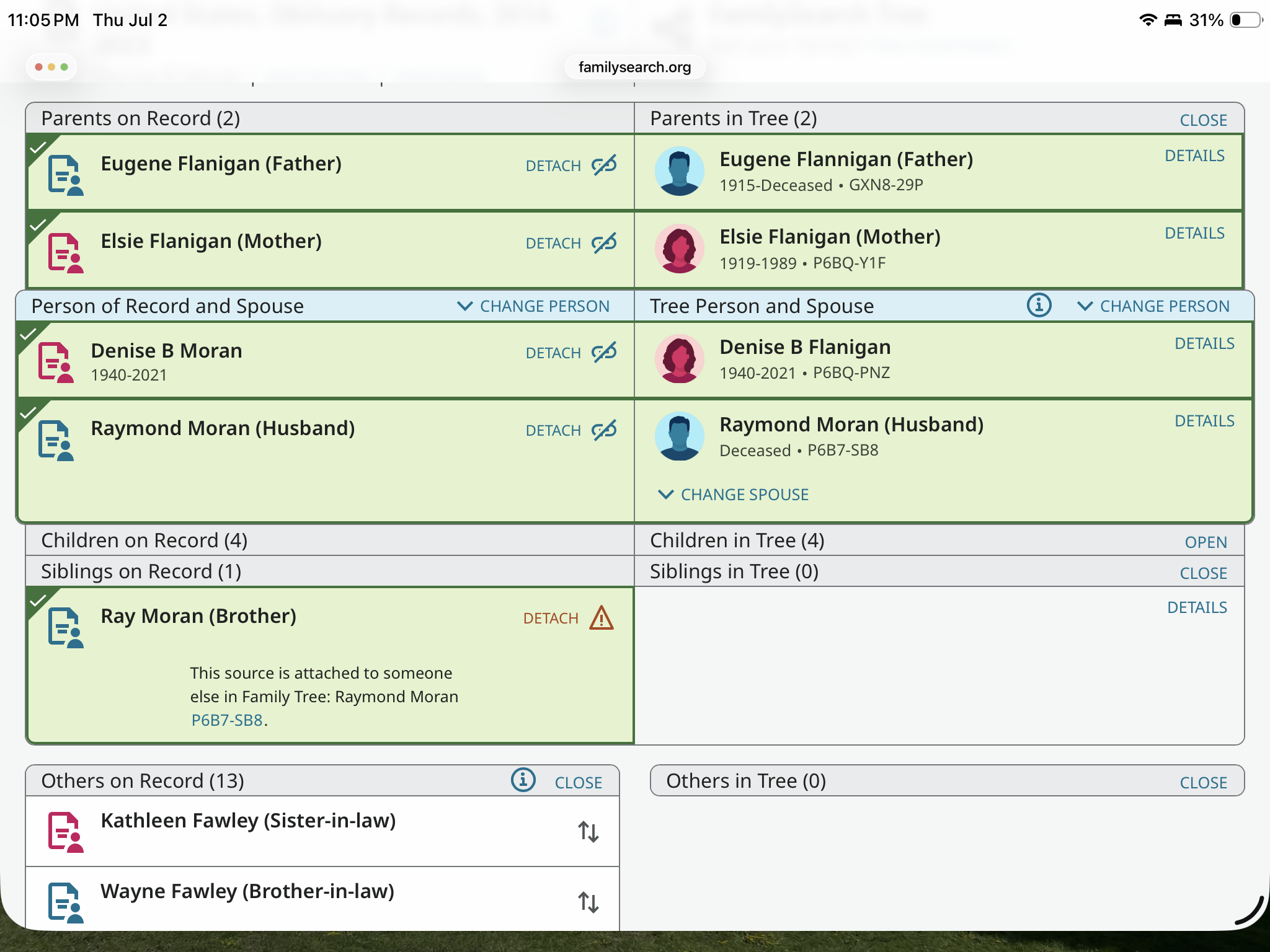Detach Denise B Moran
The width and height of the screenshot is (1270, 952).
[553, 353]
